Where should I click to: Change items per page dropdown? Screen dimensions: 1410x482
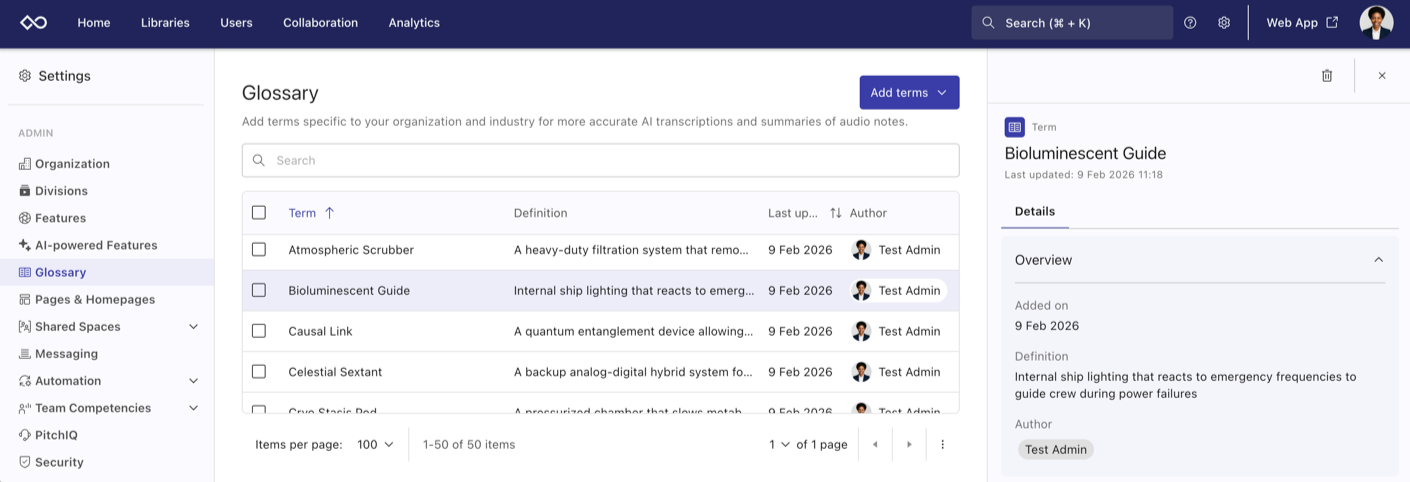(375, 444)
